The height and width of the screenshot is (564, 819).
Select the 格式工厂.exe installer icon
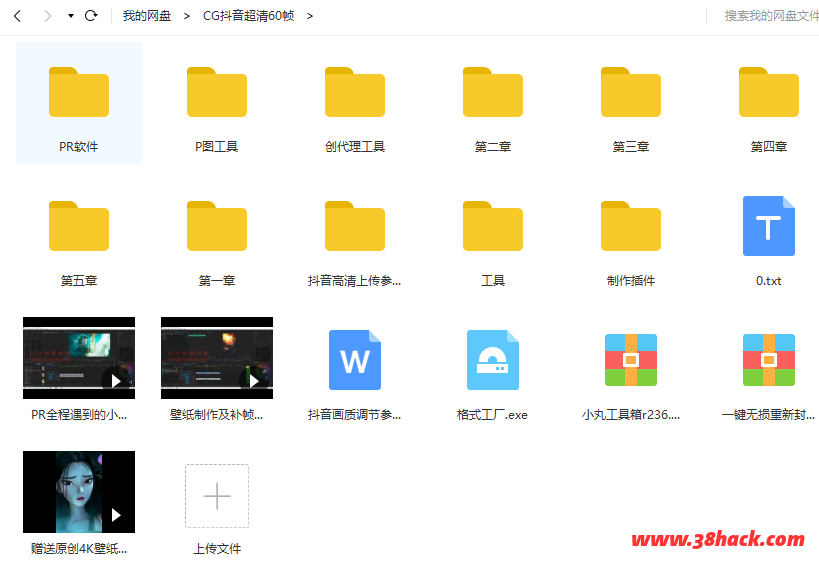click(493, 360)
